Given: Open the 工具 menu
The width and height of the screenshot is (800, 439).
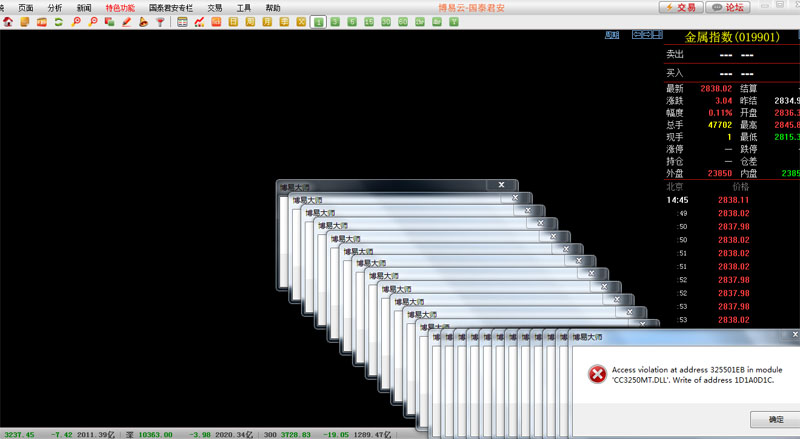Looking at the screenshot, I should point(244,8).
